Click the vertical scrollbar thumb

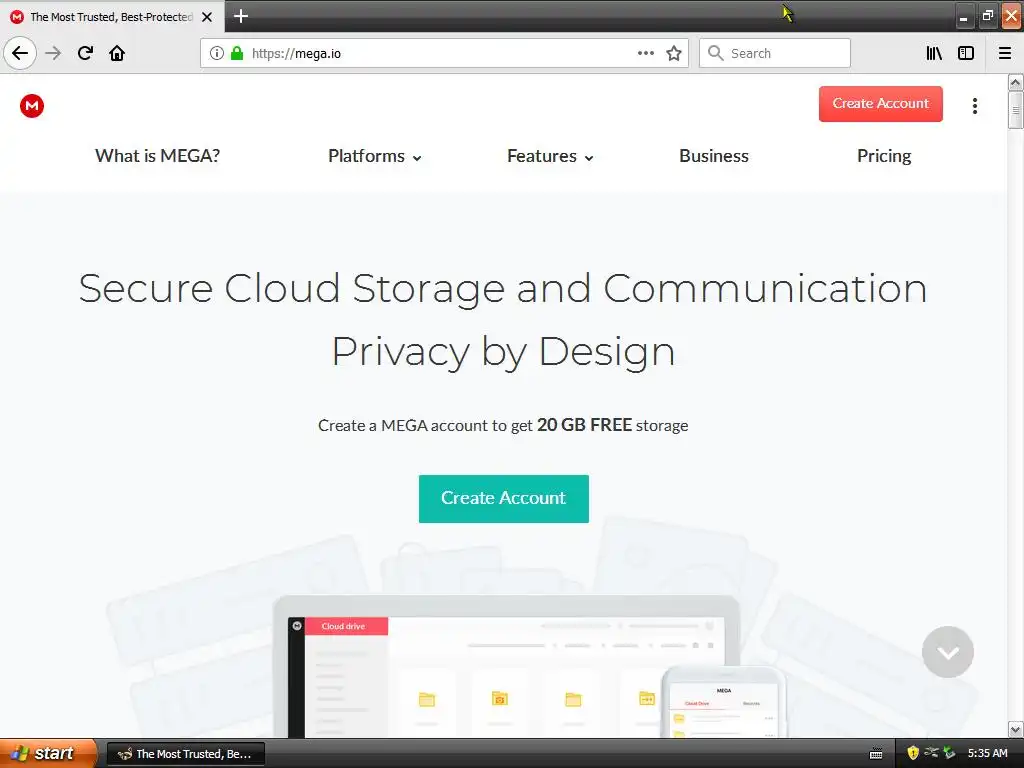[x=1015, y=110]
